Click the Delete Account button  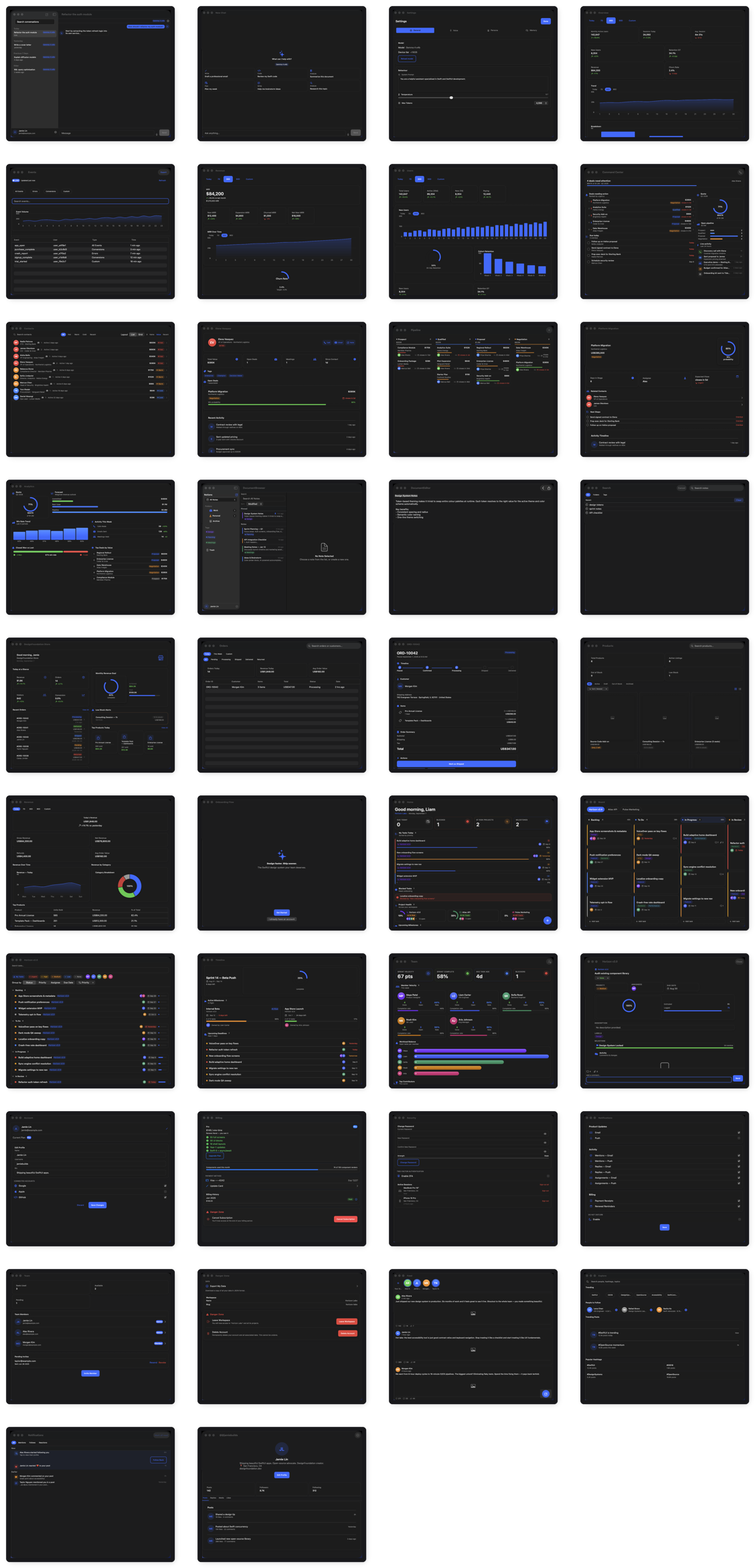pyautogui.click(x=347, y=1333)
